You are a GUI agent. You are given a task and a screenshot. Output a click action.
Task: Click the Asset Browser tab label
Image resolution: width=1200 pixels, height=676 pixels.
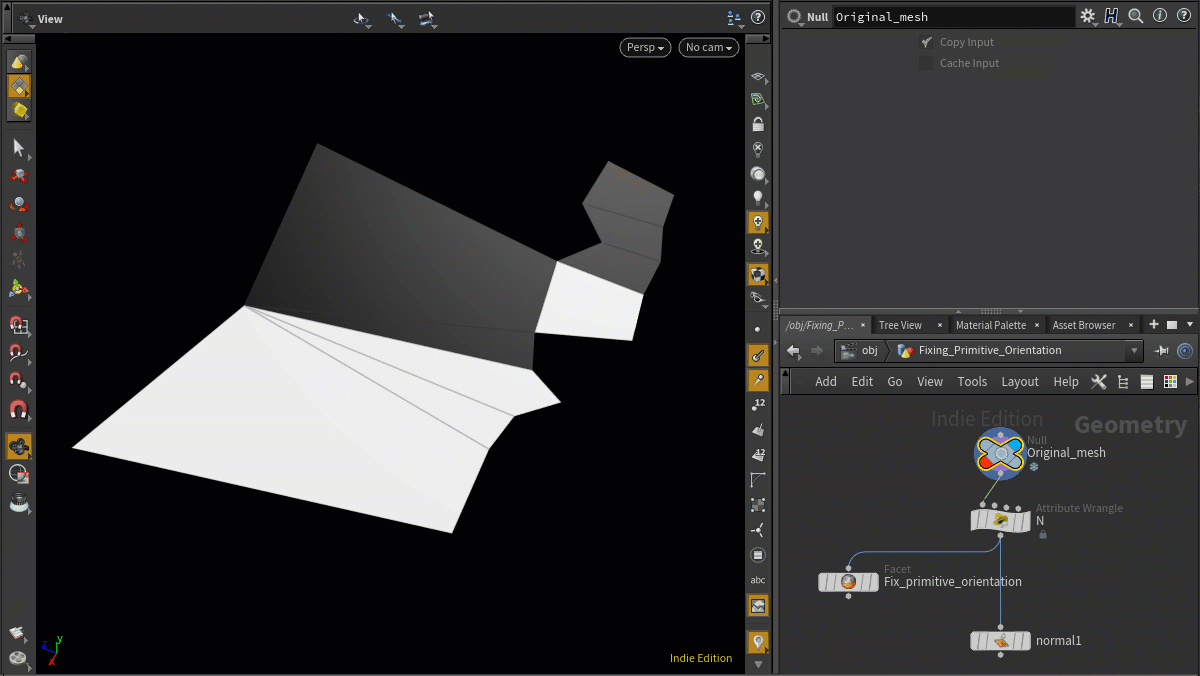1083,324
